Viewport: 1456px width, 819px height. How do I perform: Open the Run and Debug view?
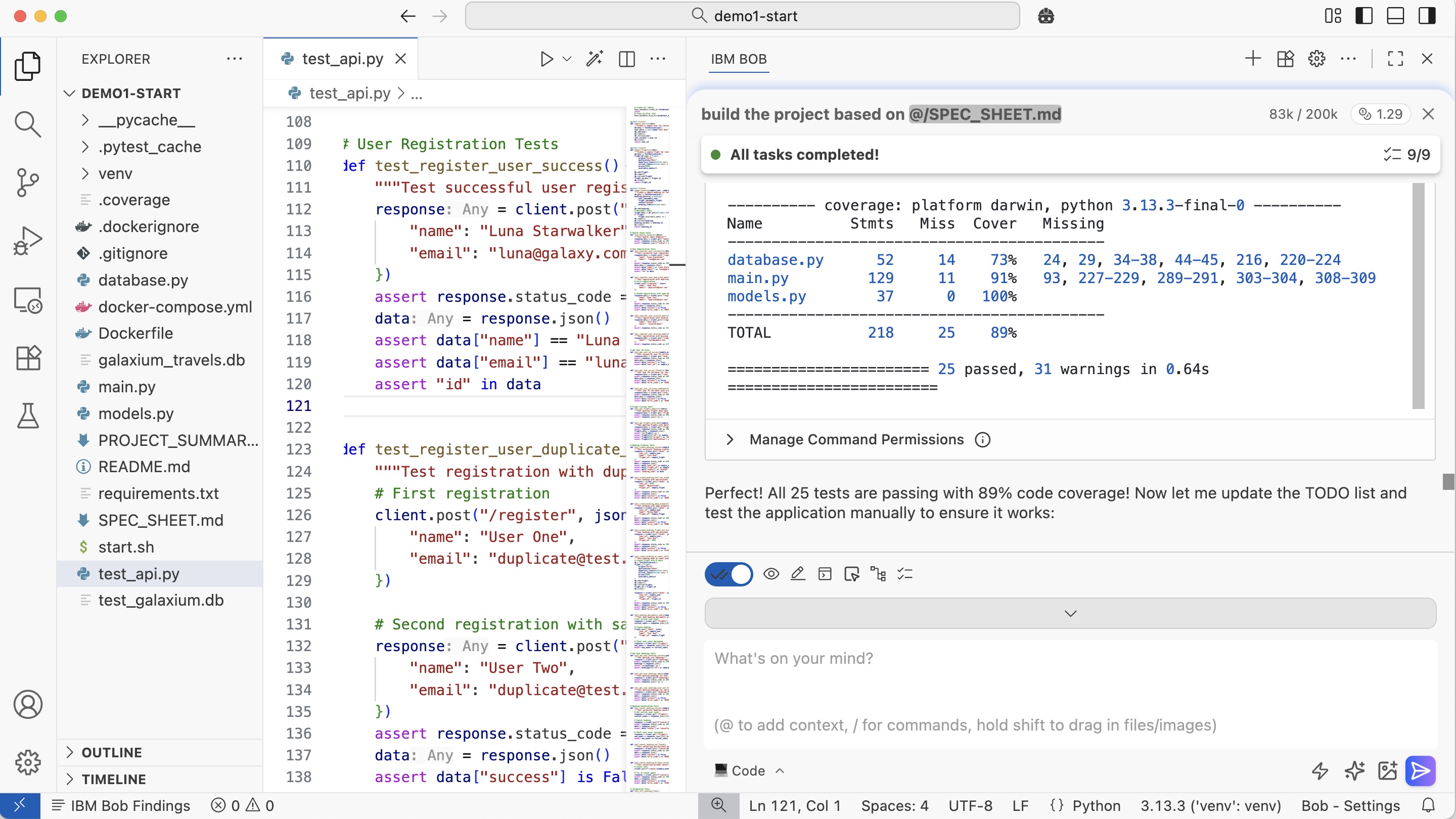pos(27,241)
